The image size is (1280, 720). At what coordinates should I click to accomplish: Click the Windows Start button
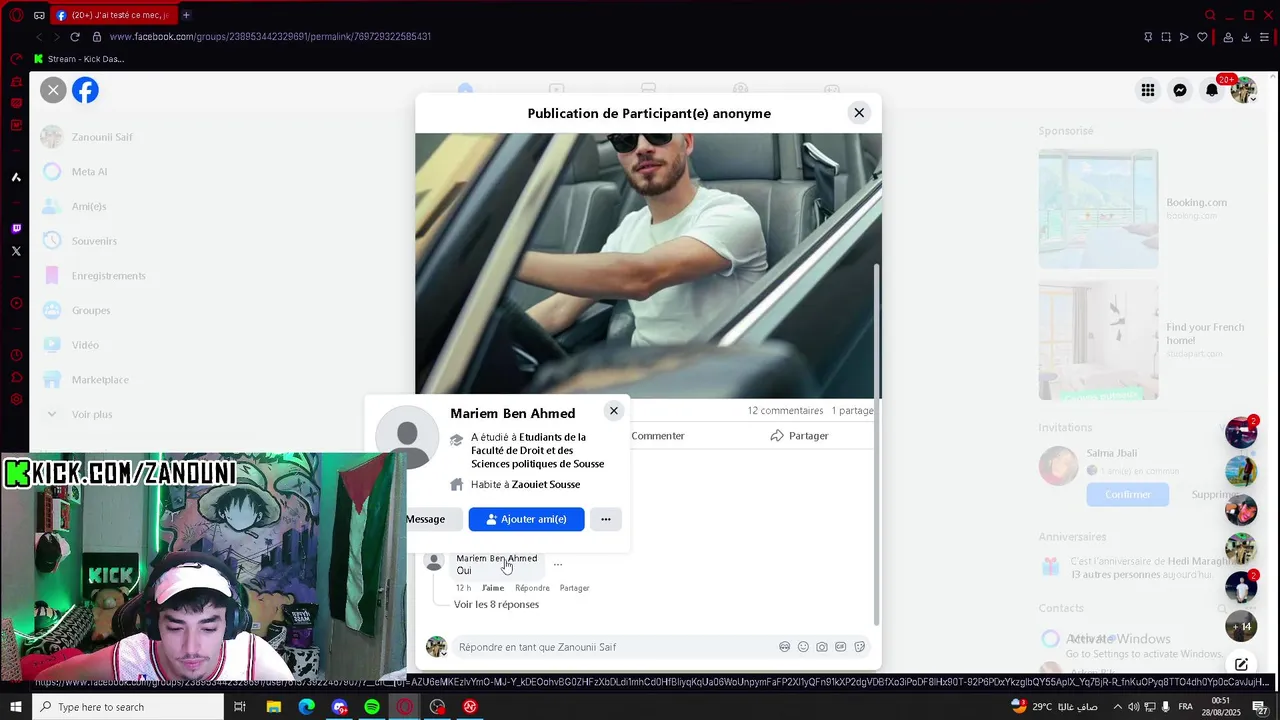click(15, 707)
